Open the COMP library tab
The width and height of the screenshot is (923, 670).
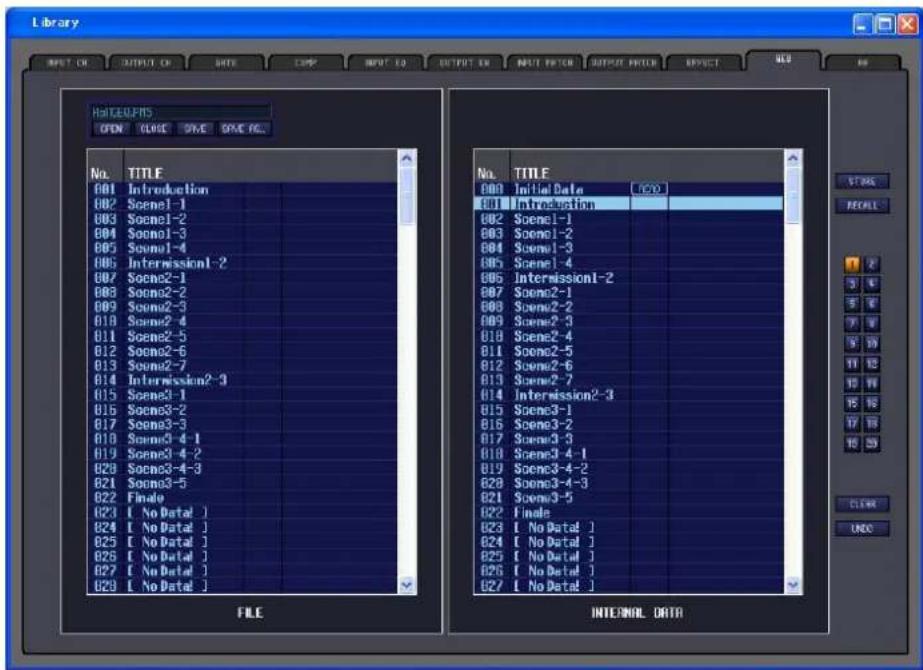click(306, 63)
